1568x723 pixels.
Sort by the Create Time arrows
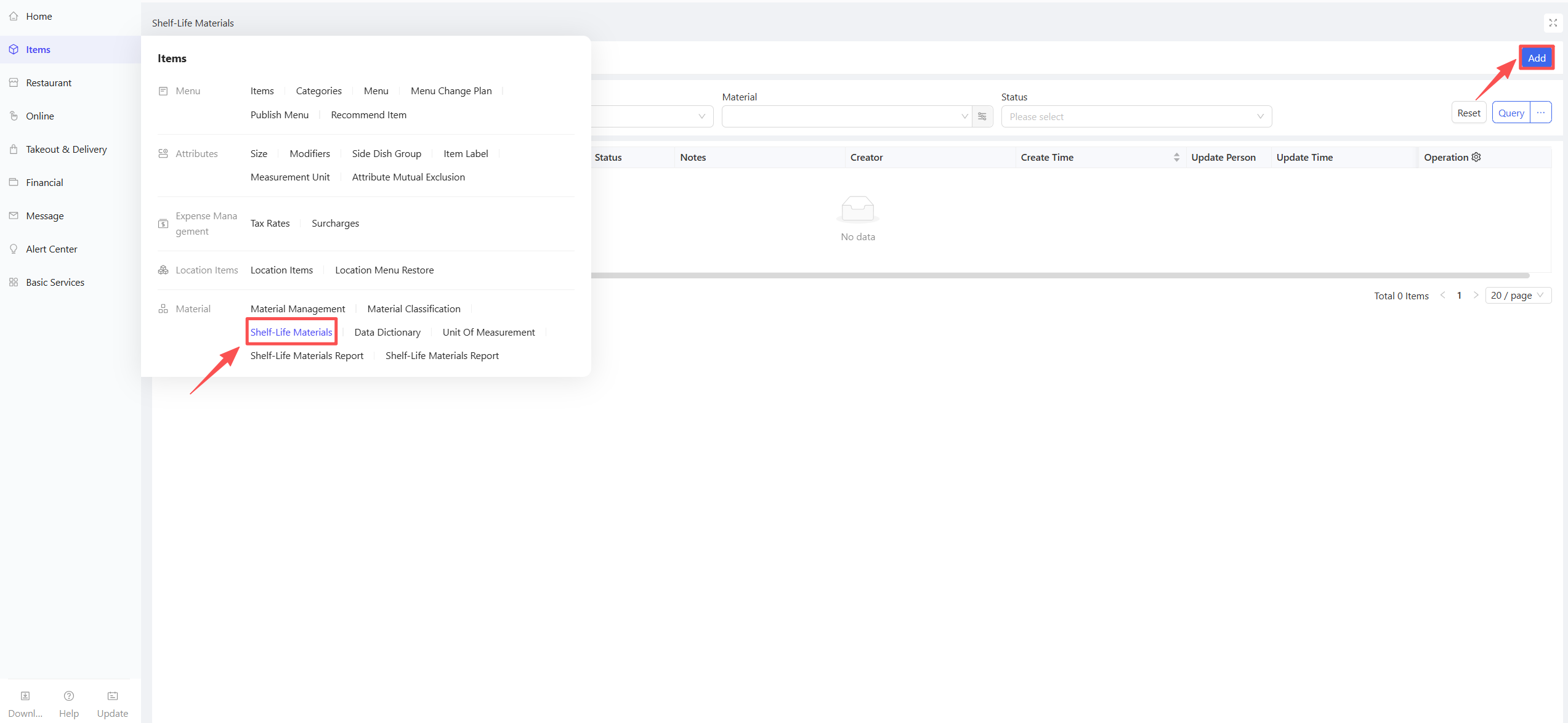point(1176,158)
